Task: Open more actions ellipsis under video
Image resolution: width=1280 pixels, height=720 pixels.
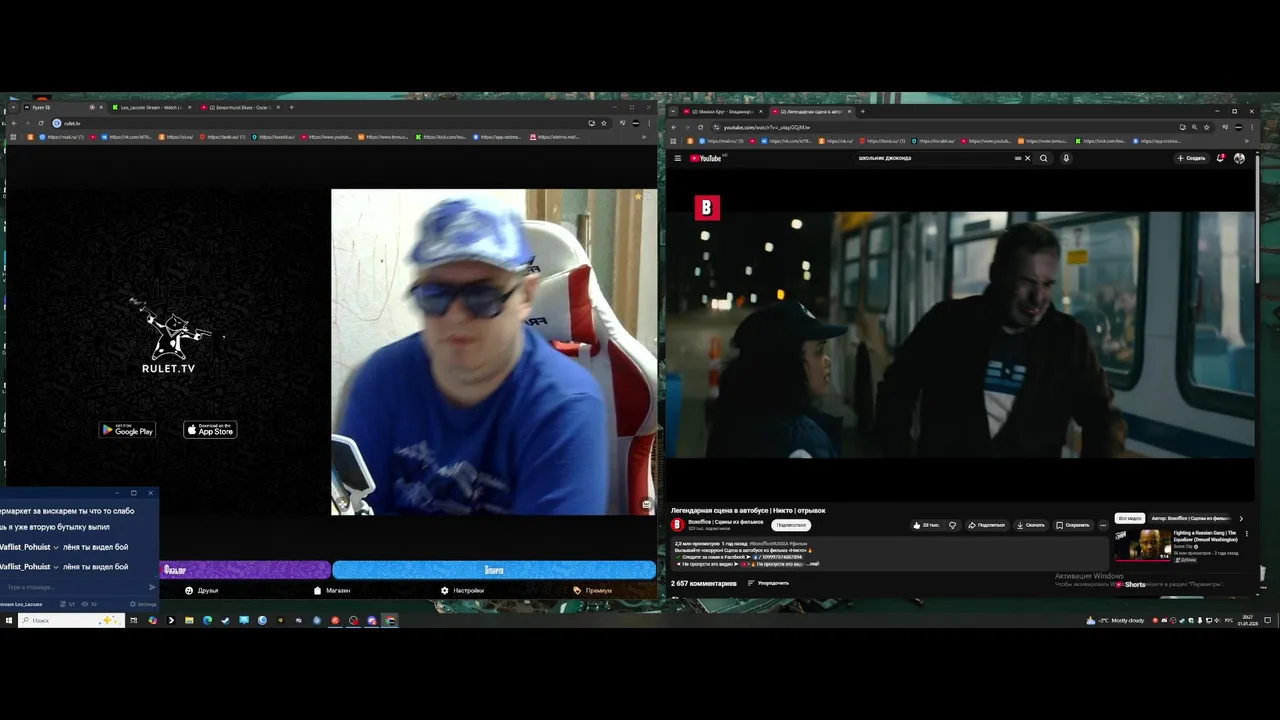Action: point(1103,525)
